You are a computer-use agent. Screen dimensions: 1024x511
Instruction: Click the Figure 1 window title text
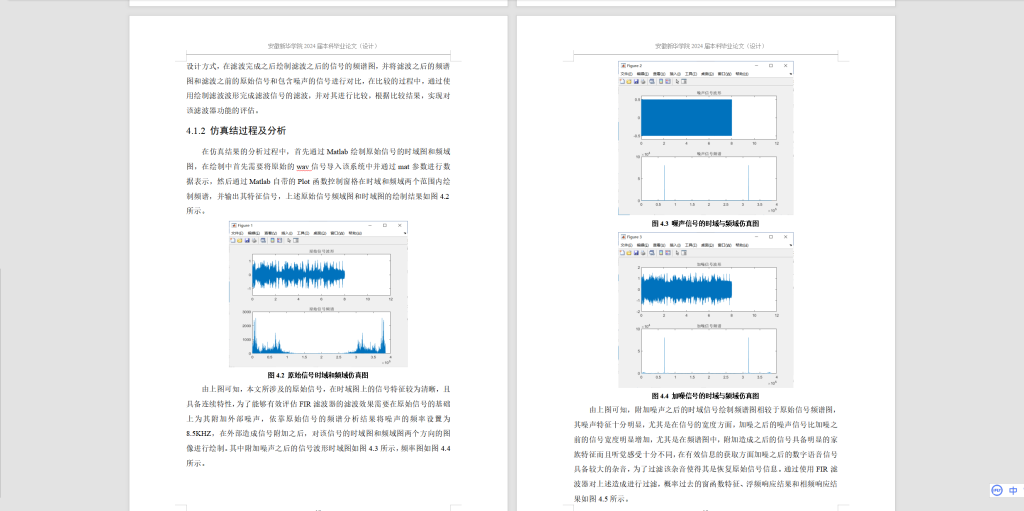point(245,225)
